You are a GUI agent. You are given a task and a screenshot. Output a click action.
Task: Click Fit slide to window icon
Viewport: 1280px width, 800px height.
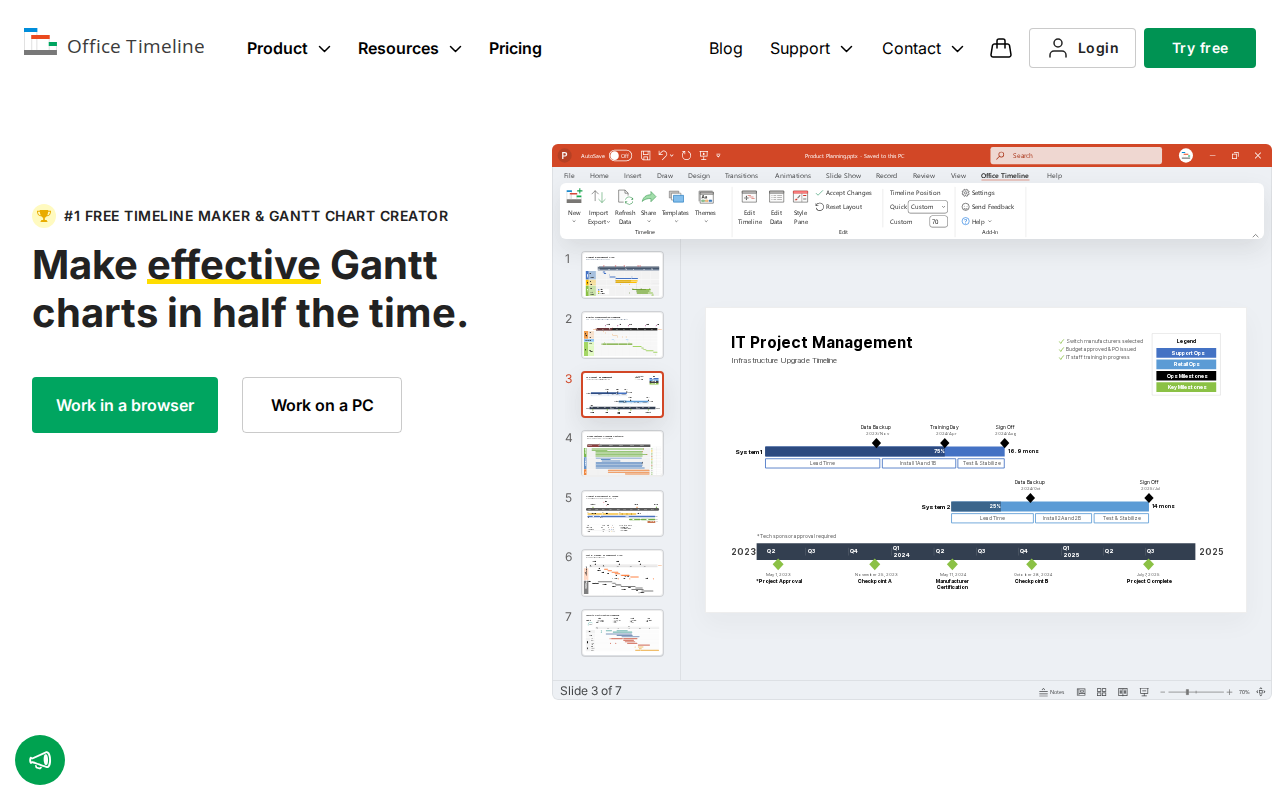(1261, 692)
